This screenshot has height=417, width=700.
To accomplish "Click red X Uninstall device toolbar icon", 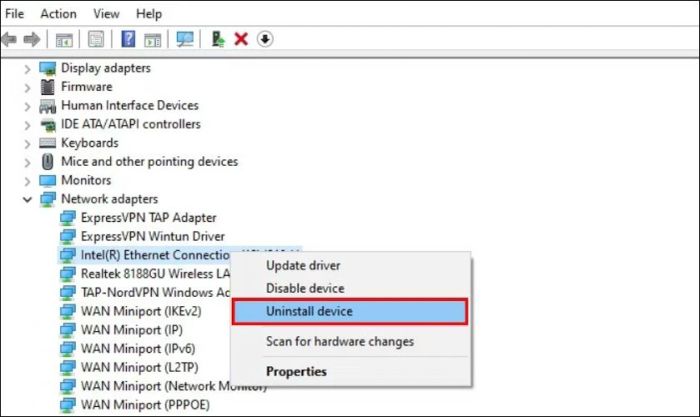I will [241, 39].
